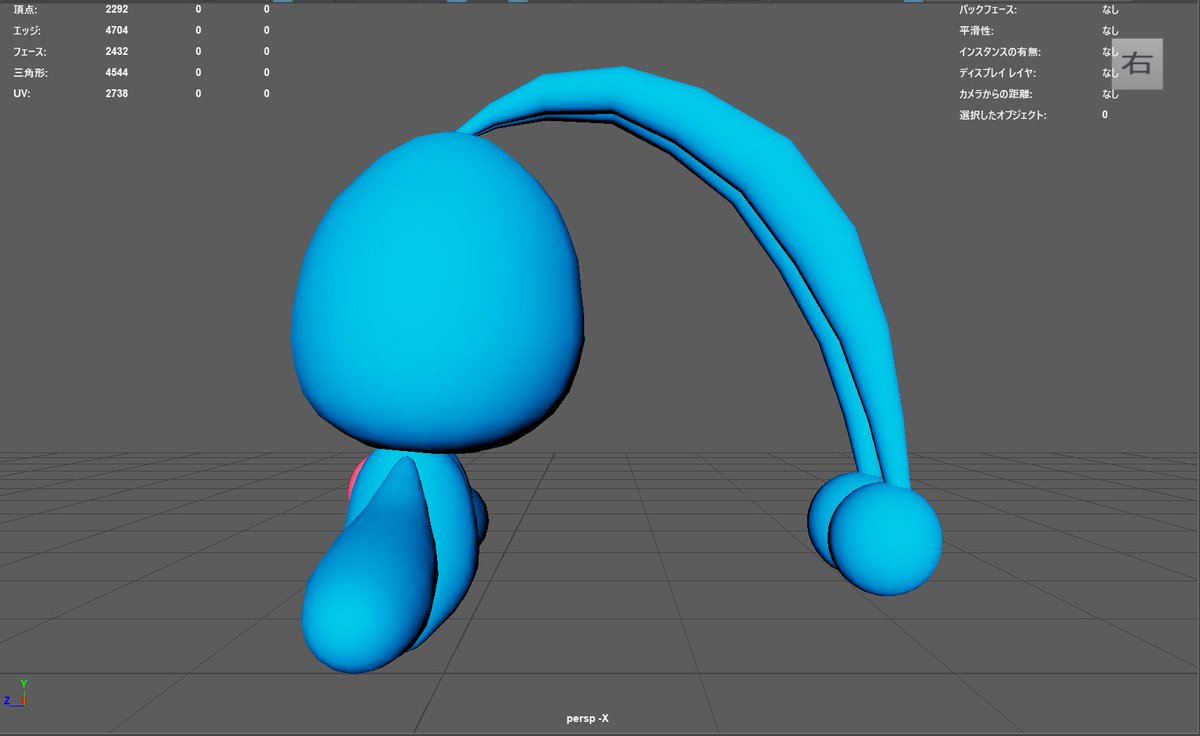Click the 0 value beside 選択したオブジェクト

coord(1105,115)
